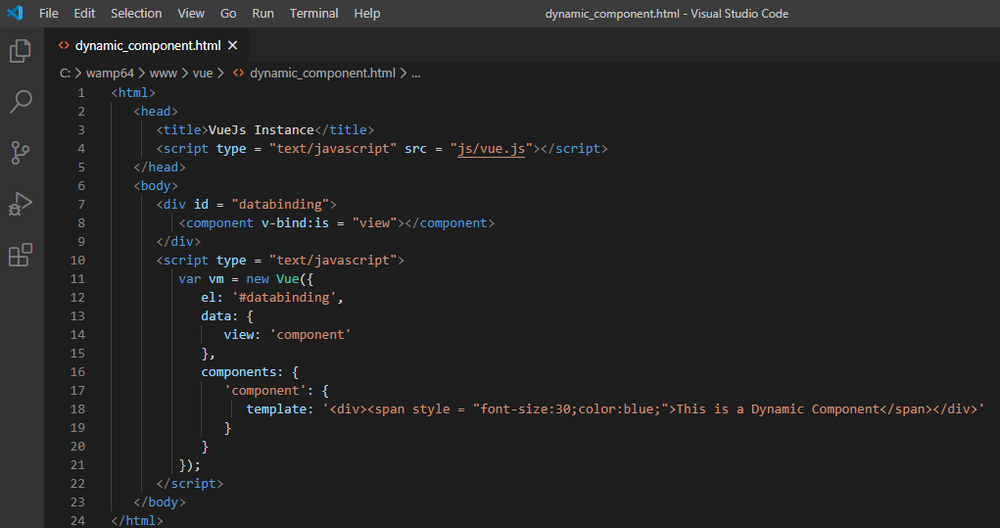Viewport: 1000px width, 528px height.
Task: Click the www breadcrumb segment
Action: click(x=163, y=73)
